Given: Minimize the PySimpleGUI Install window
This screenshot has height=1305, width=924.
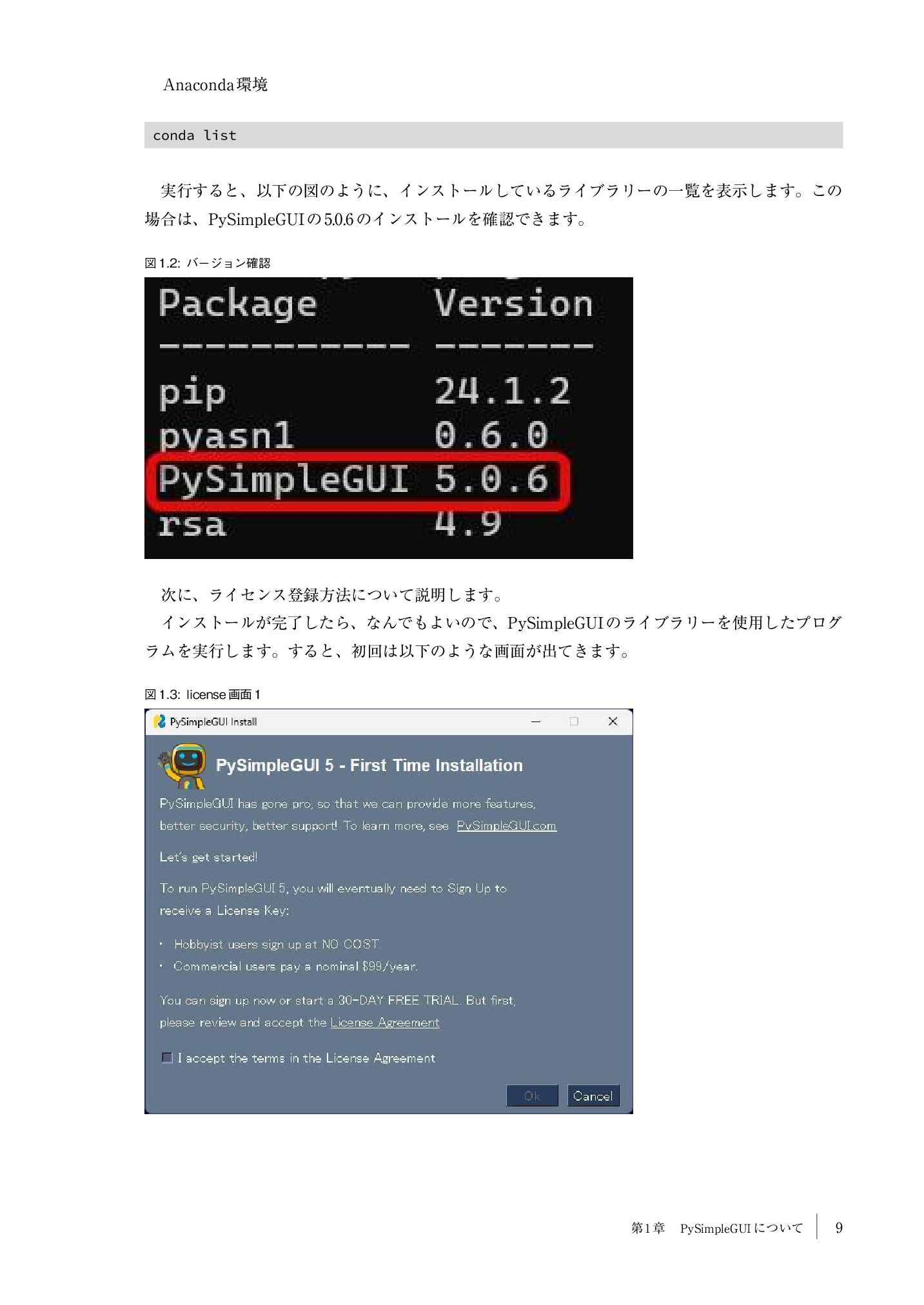Looking at the screenshot, I should pos(535,721).
